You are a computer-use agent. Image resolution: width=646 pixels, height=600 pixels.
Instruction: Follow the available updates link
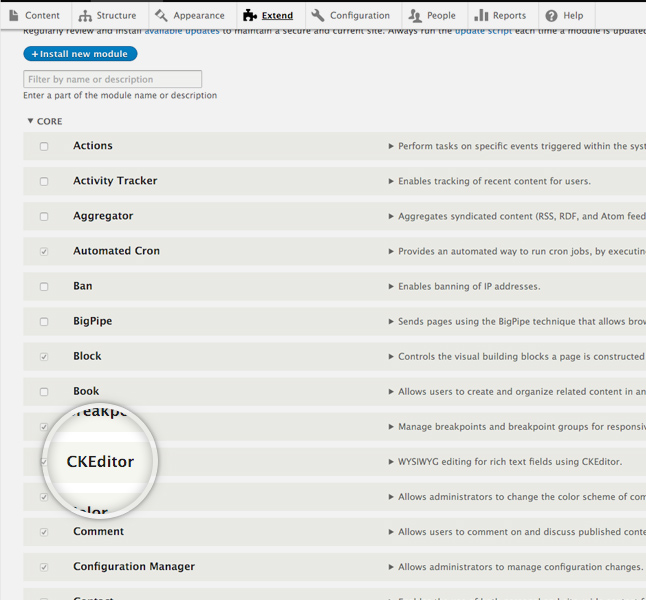(x=182, y=32)
